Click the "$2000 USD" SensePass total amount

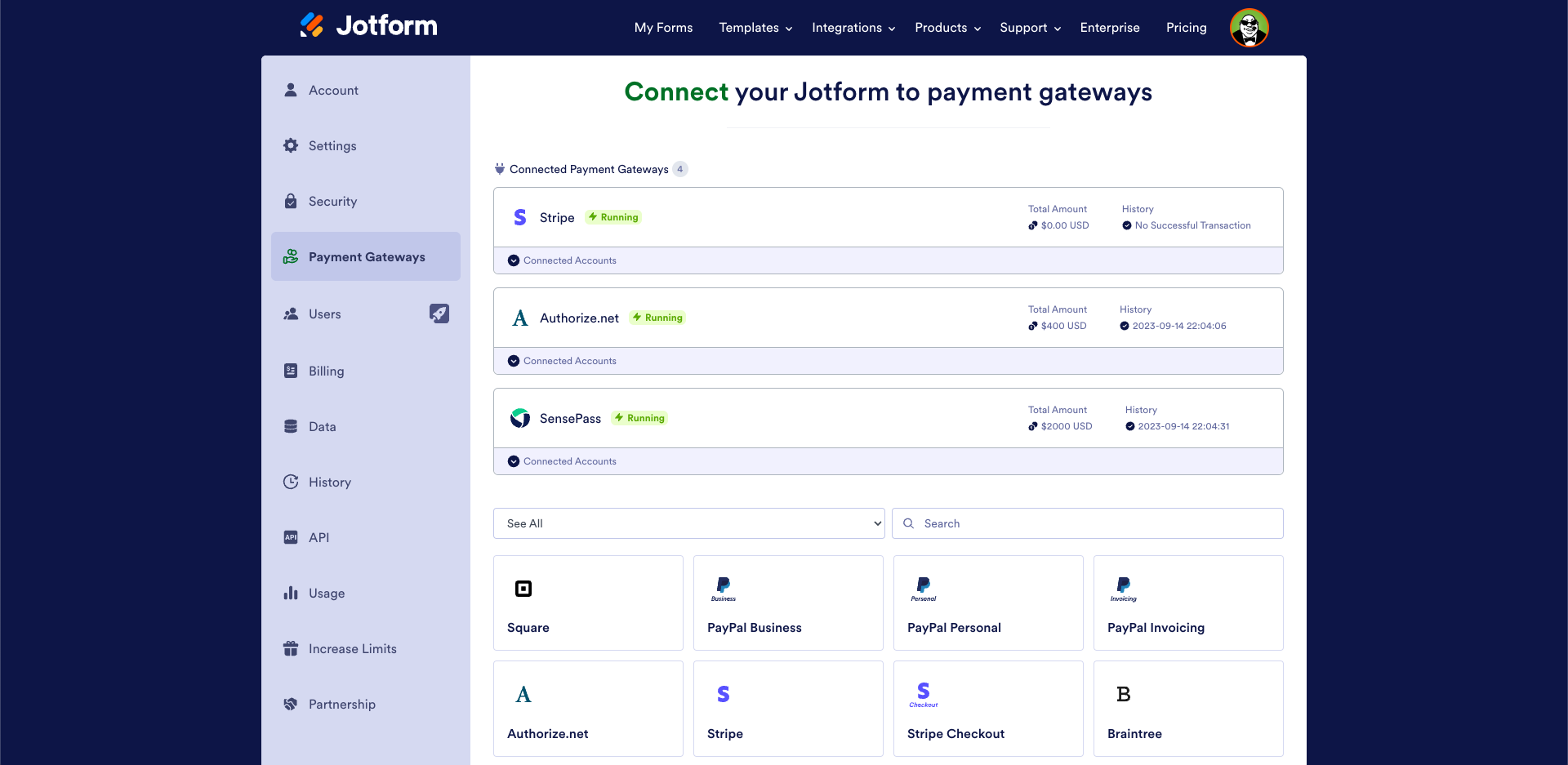click(1067, 426)
